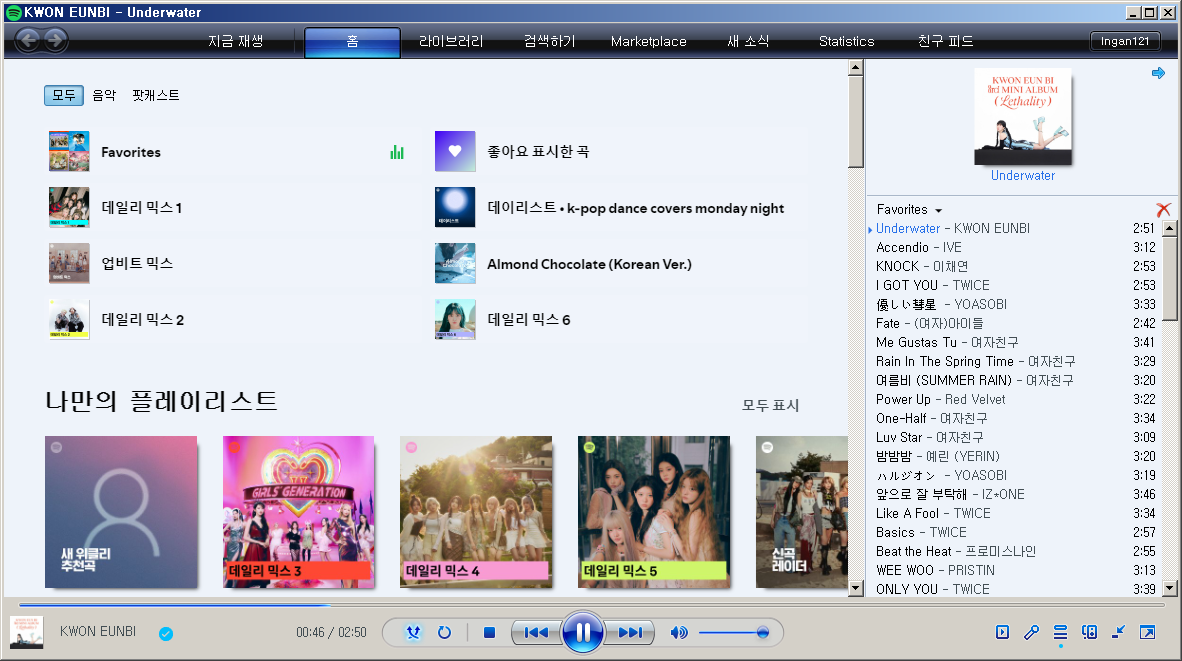Click the mini player shrink icon
The width and height of the screenshot is (1182, 661).
click(1119, 632)
